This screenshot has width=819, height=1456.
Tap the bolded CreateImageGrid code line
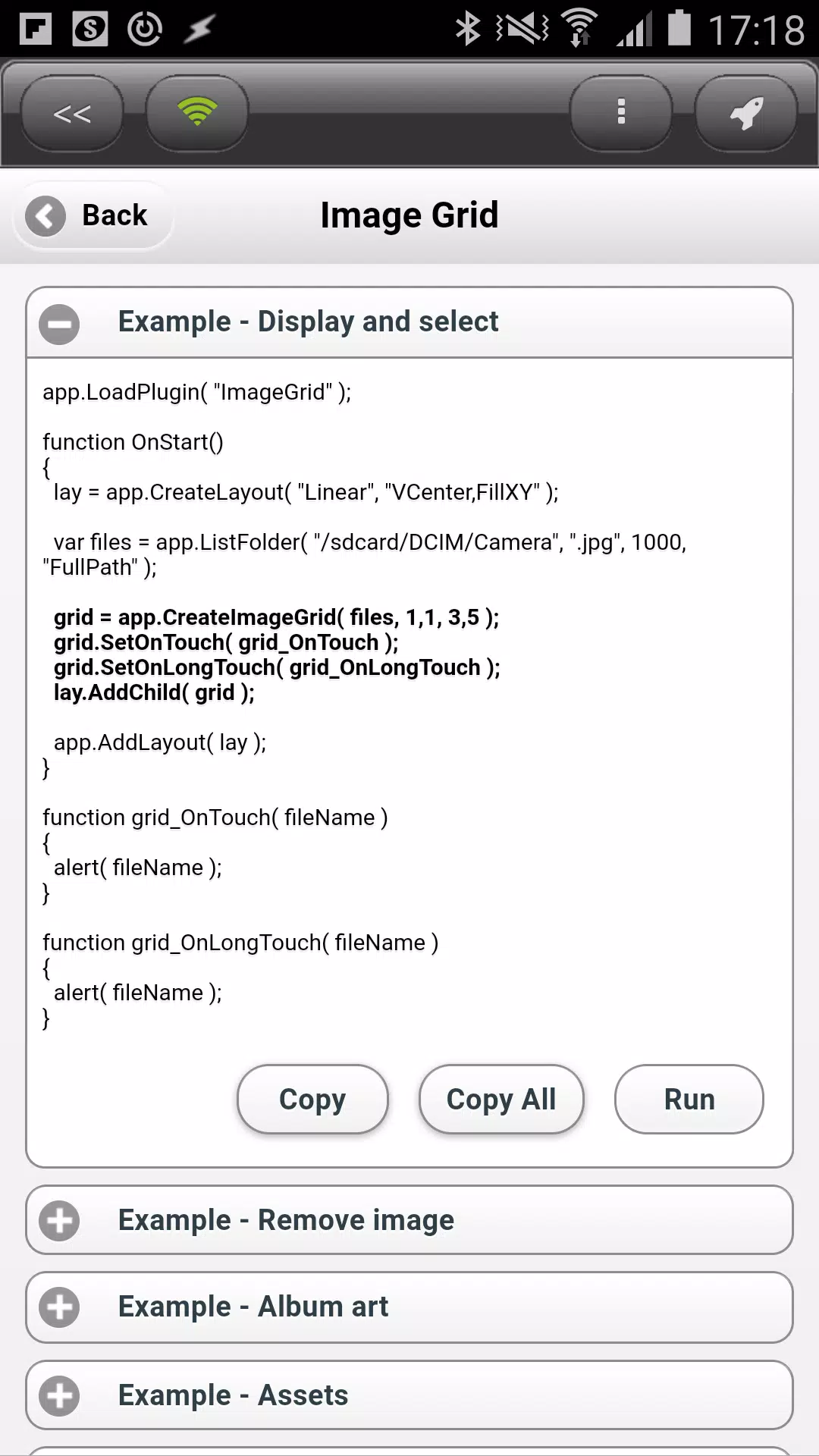tap(277, 617)
